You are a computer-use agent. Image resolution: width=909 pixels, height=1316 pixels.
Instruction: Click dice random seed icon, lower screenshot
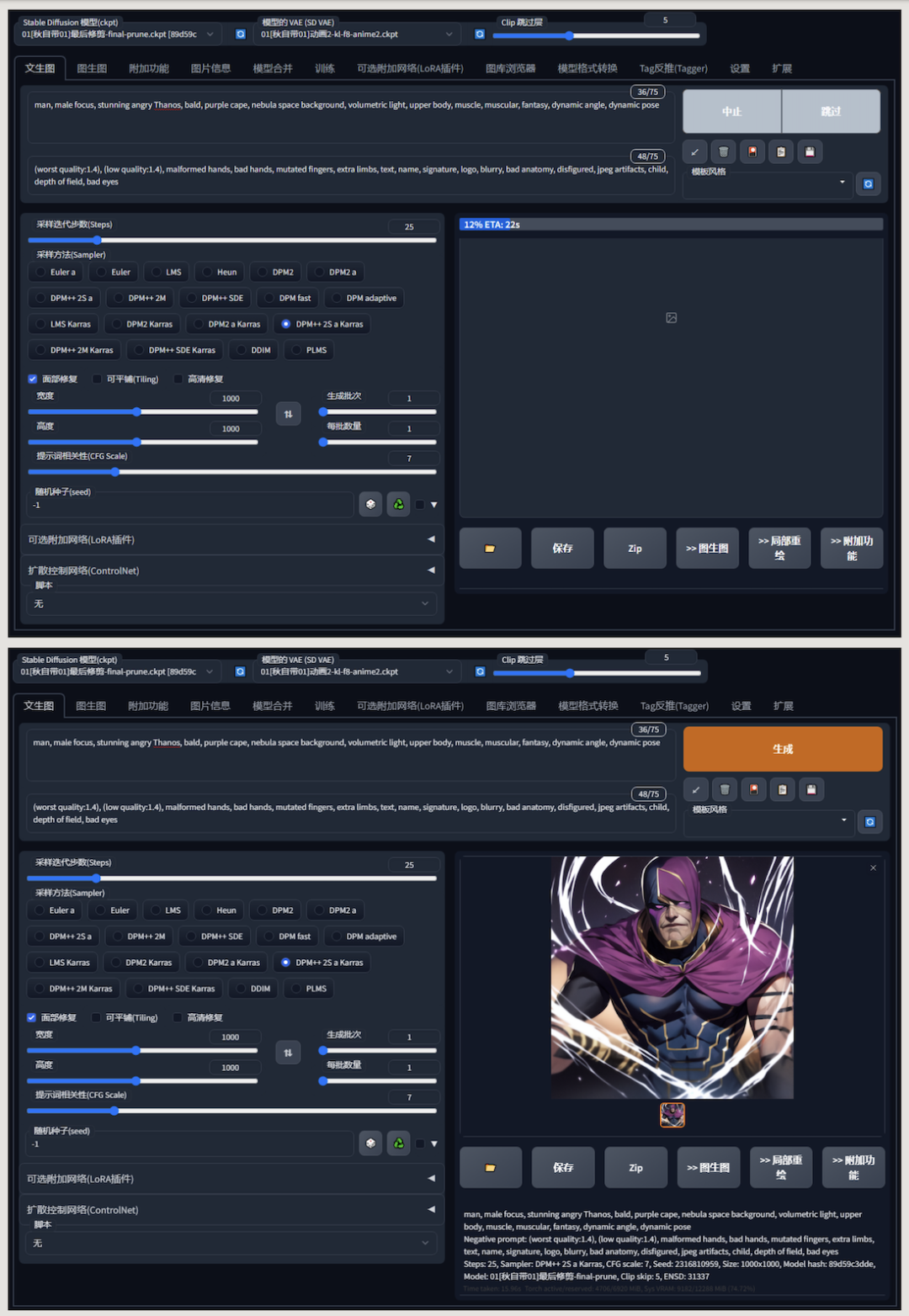tap(370, 1144)
